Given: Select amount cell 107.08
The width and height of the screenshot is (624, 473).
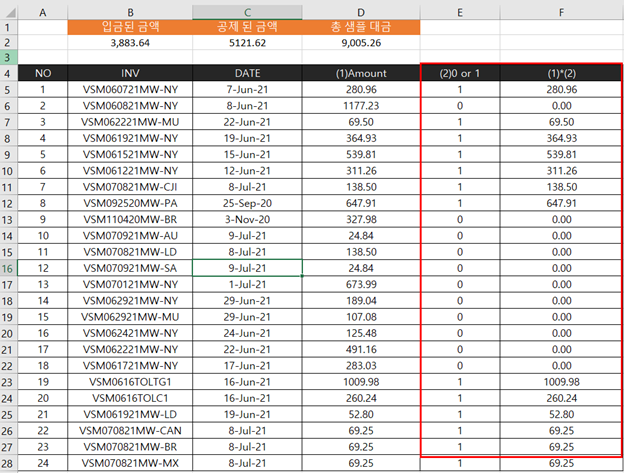Looking at the screenshot, I should (361, 317).
